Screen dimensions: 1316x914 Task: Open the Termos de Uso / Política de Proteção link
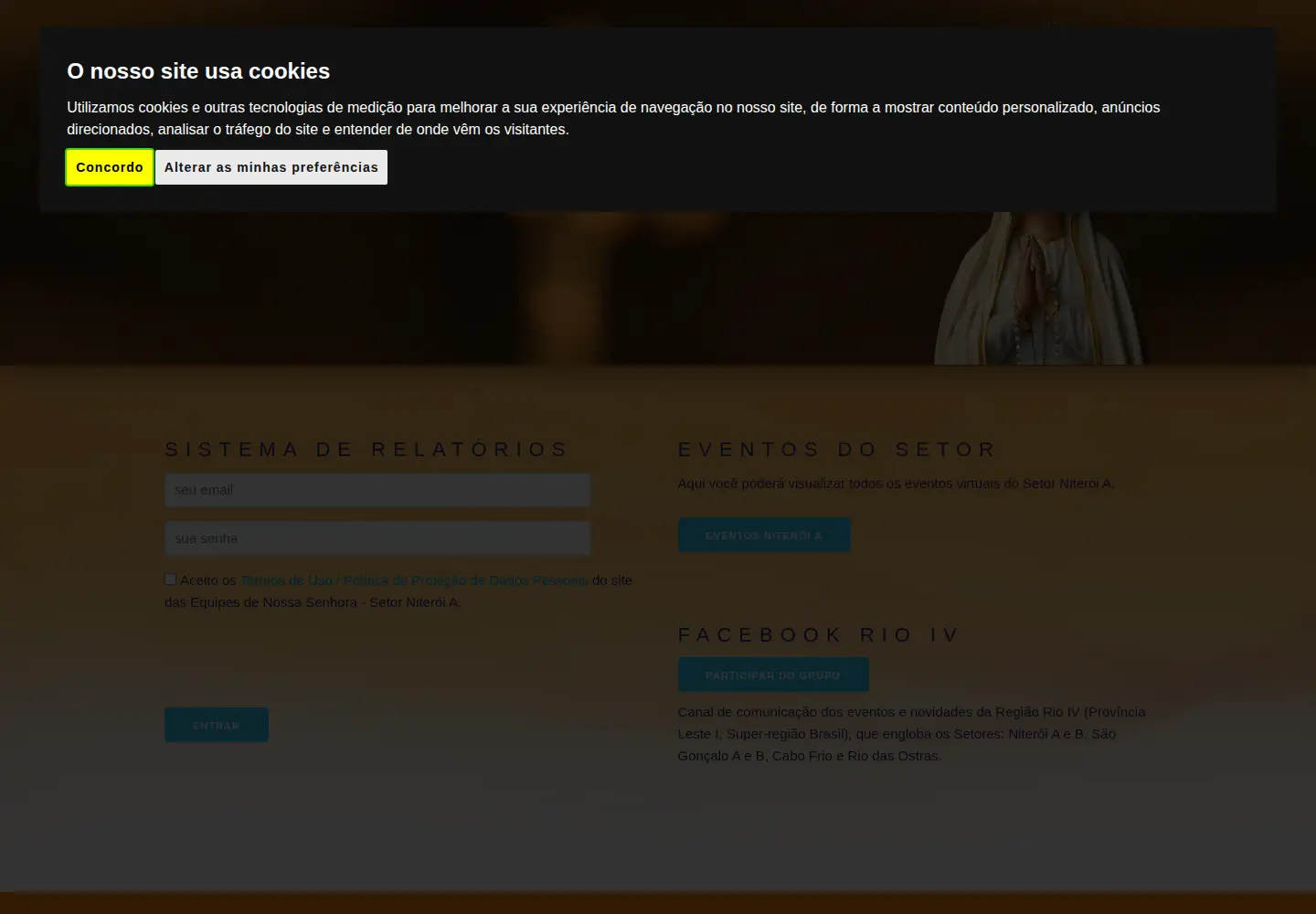[x=414, y=580]
